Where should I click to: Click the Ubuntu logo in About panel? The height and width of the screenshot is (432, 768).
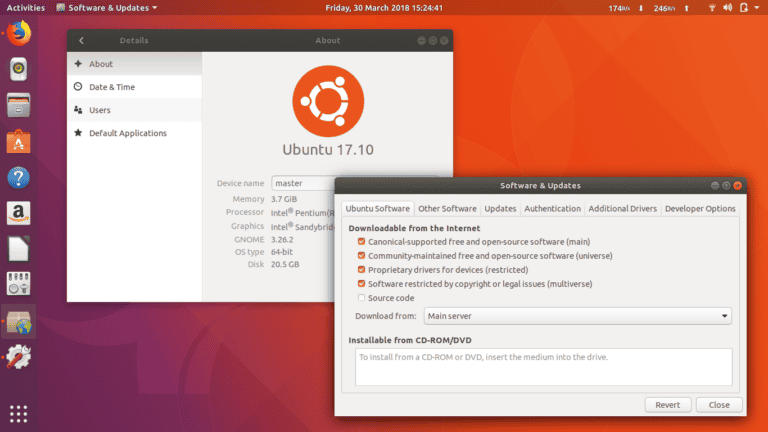pos(328,101)
